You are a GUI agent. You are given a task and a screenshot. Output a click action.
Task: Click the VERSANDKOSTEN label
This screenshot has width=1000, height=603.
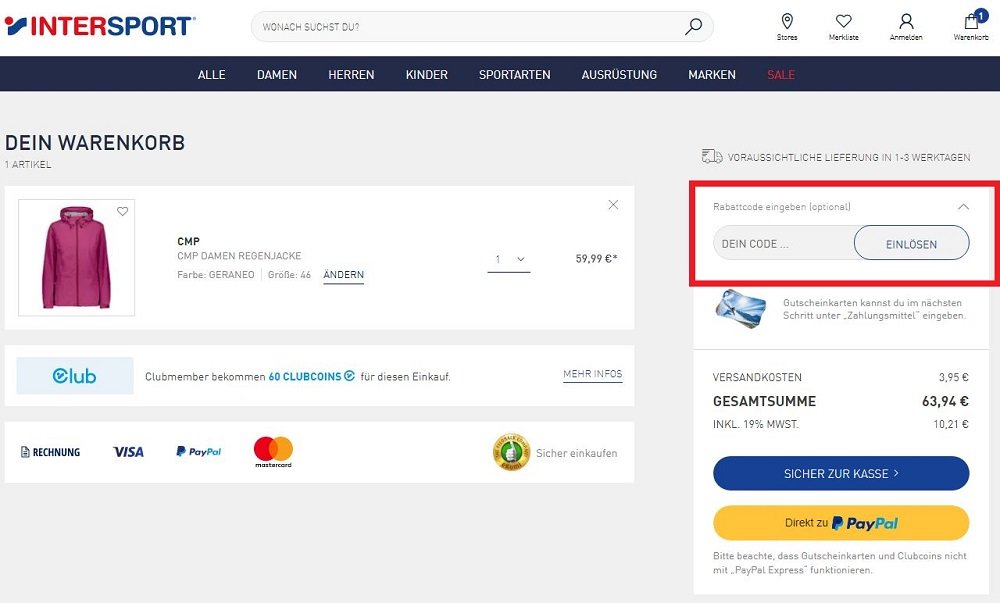click(x=757, y=377)
